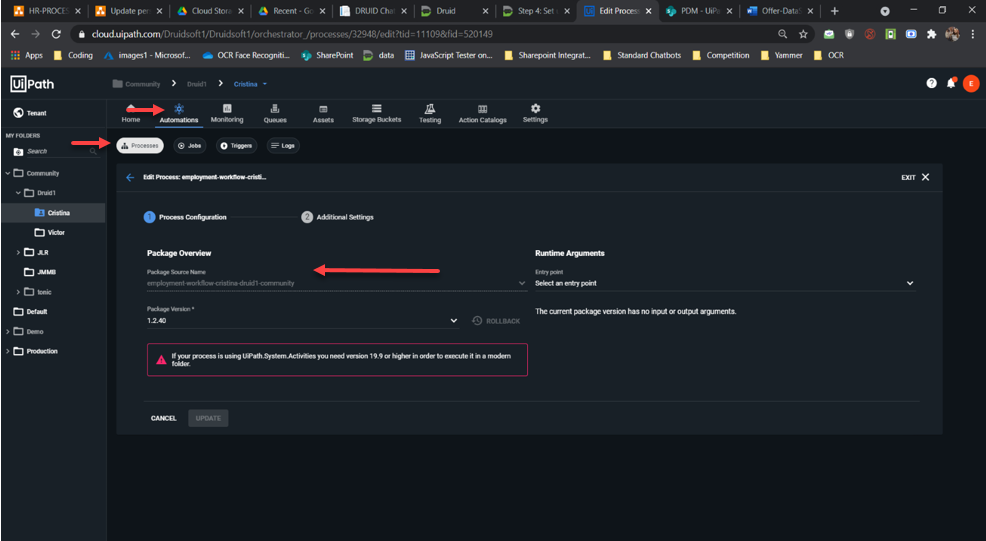Go back with the Edit Process arrow
Viewport: 986px width, 541px height.
[x=130, y=177]
